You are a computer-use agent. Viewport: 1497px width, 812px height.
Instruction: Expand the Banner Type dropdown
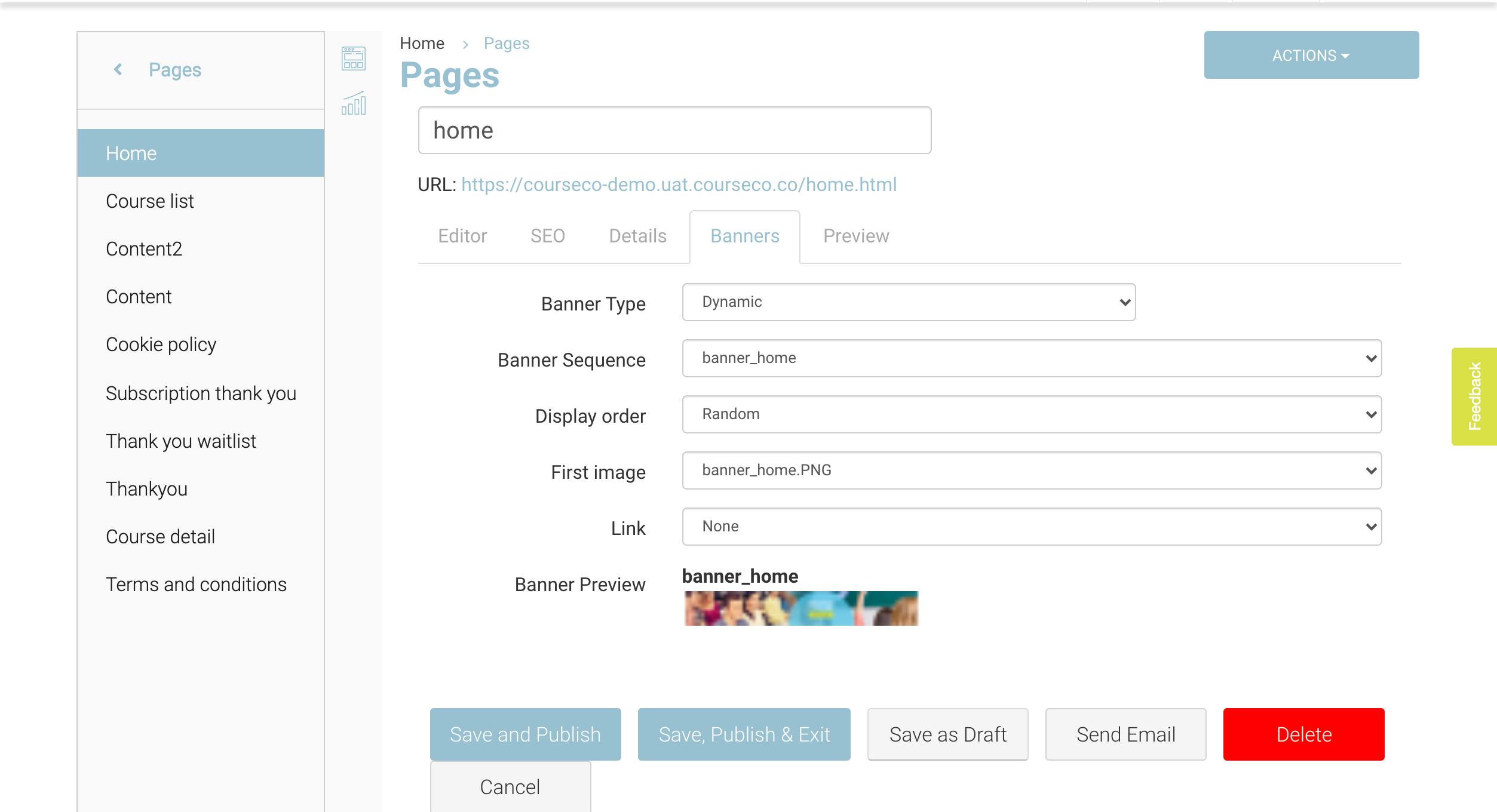click(908, 302)
